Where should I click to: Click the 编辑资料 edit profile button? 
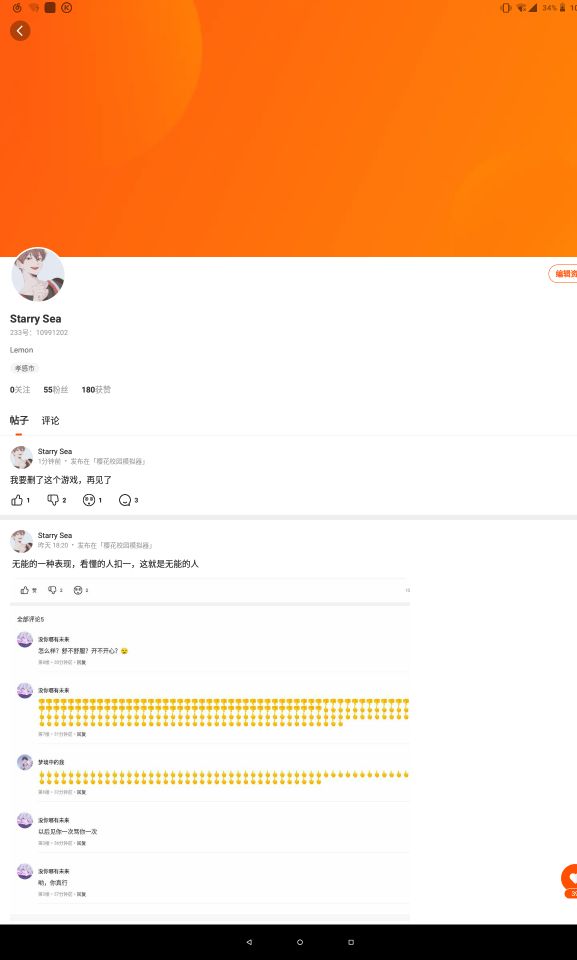tap(563, 274)
